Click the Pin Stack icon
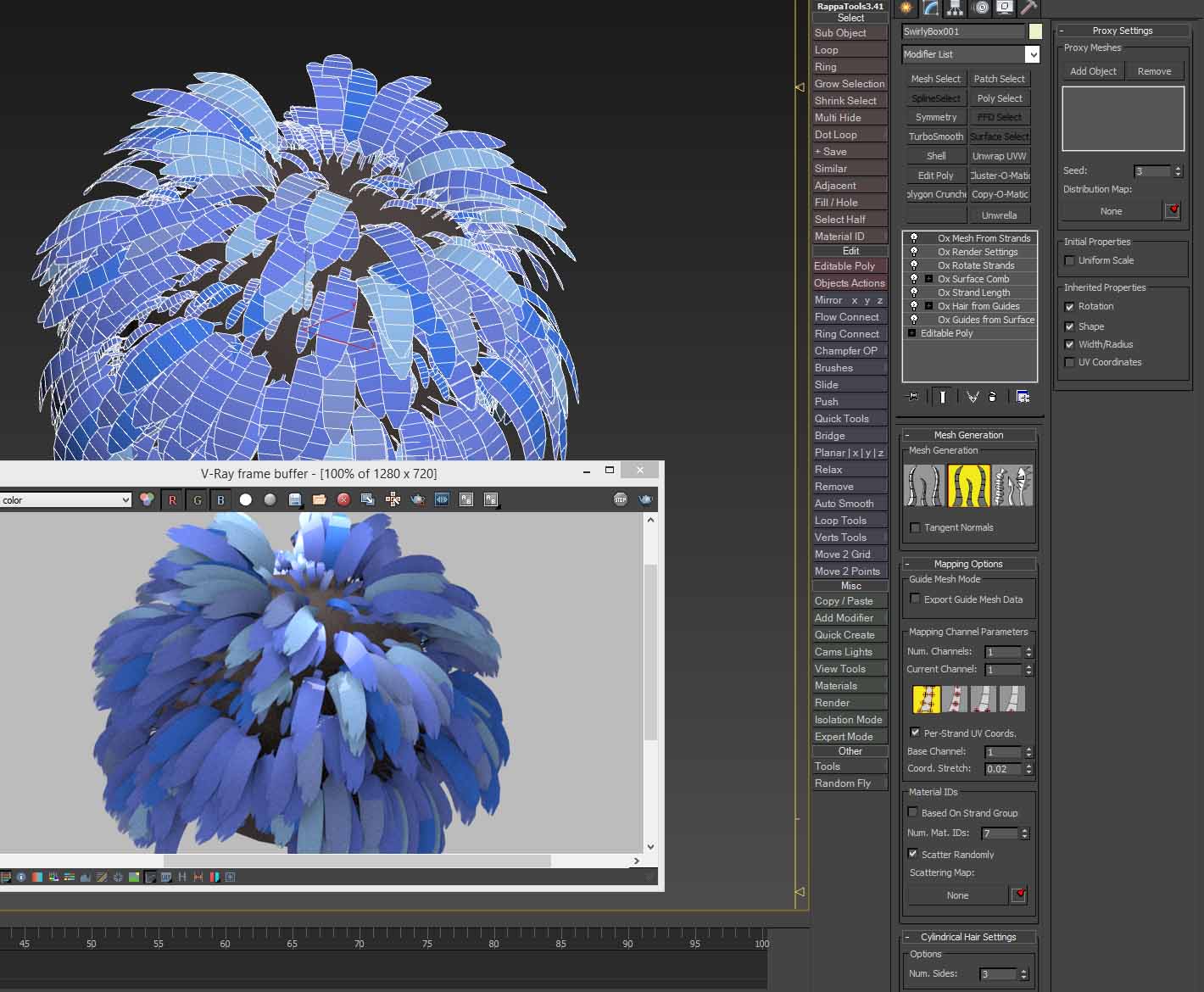Viewport: 1204px width, 992px height. (912, 397)
